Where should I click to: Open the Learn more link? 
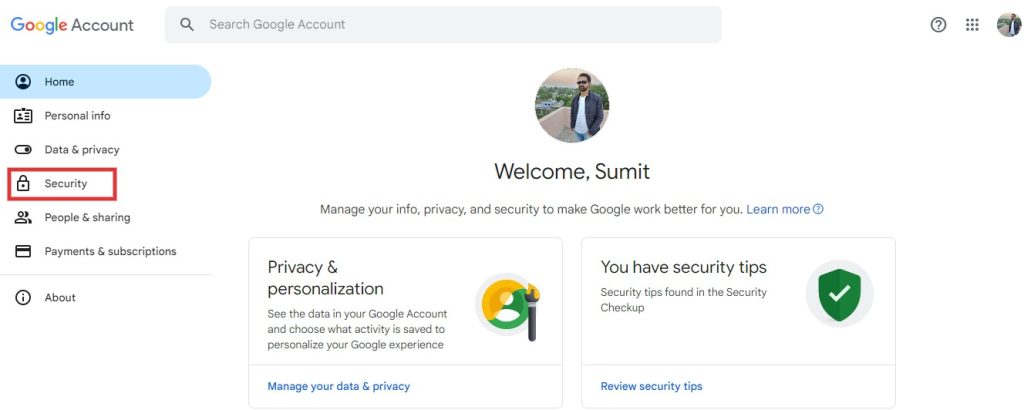point(778,210)
